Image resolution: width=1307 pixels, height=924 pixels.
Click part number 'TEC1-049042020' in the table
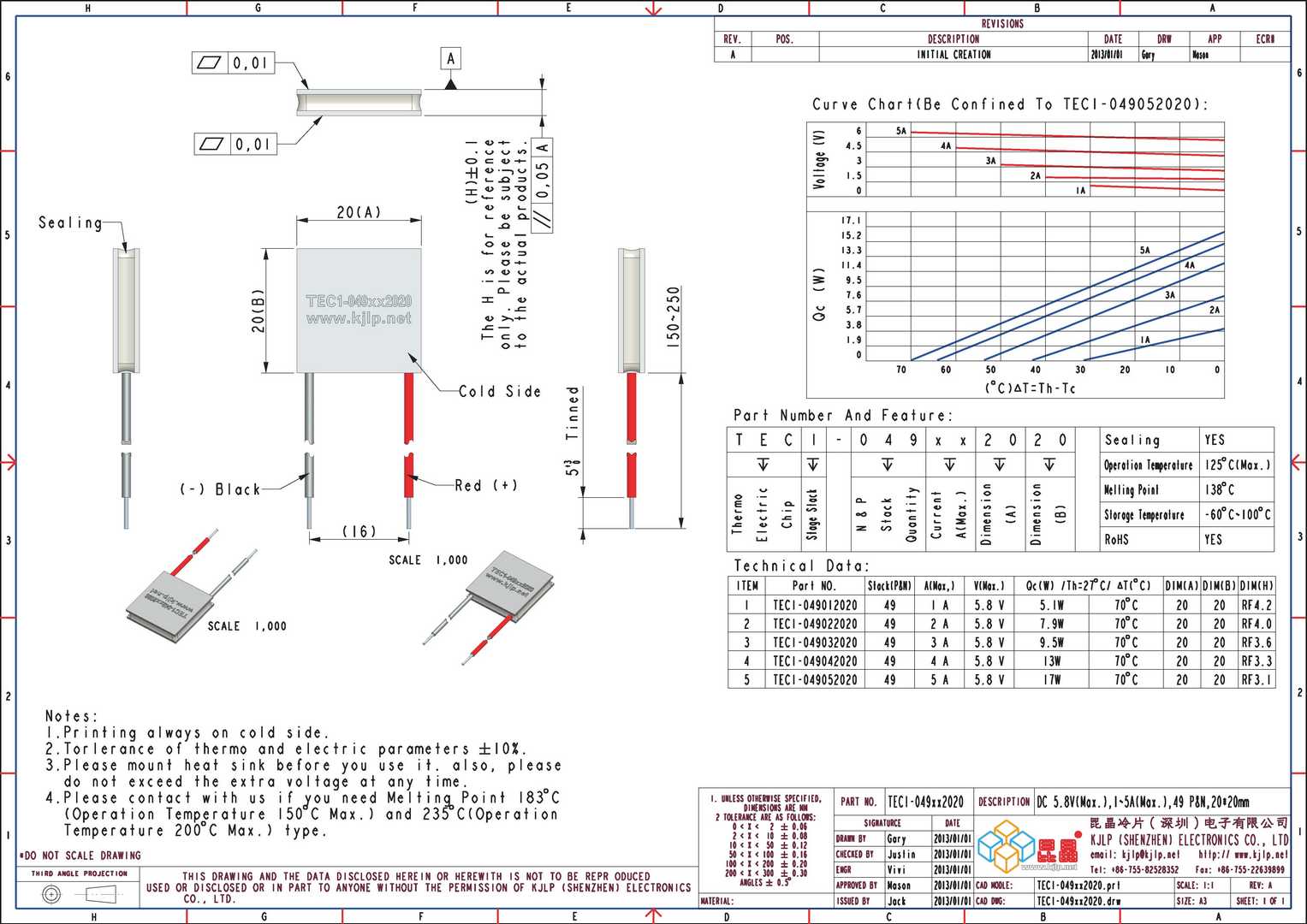pos(815,661)
